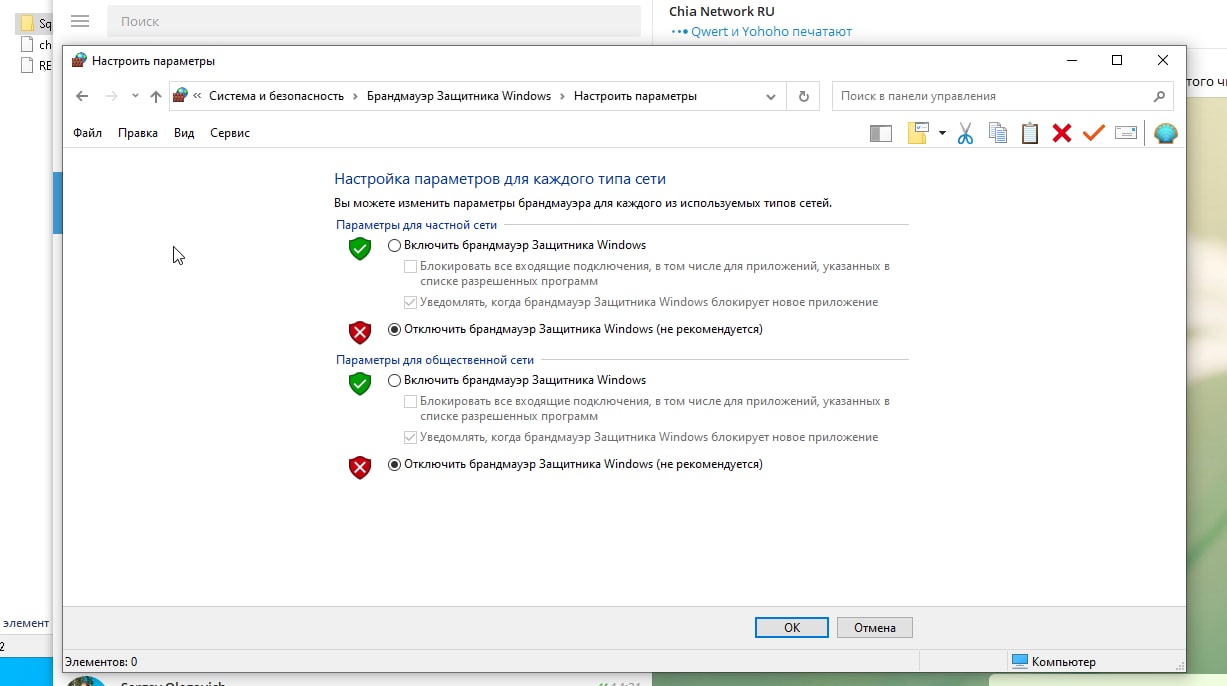
Task: Open the Вид menu
Action: [x=184, y=133]
